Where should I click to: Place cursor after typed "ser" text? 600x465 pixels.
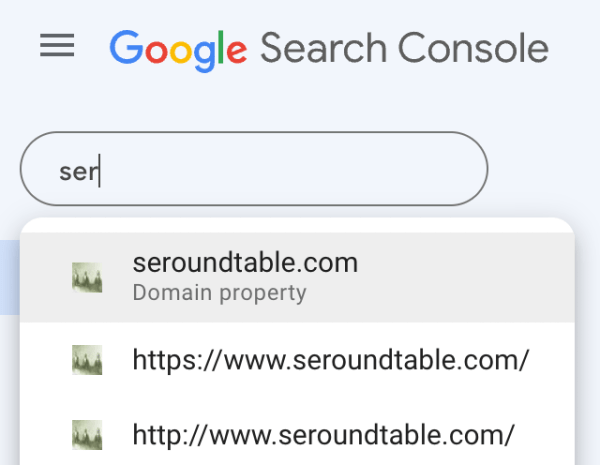100,170
